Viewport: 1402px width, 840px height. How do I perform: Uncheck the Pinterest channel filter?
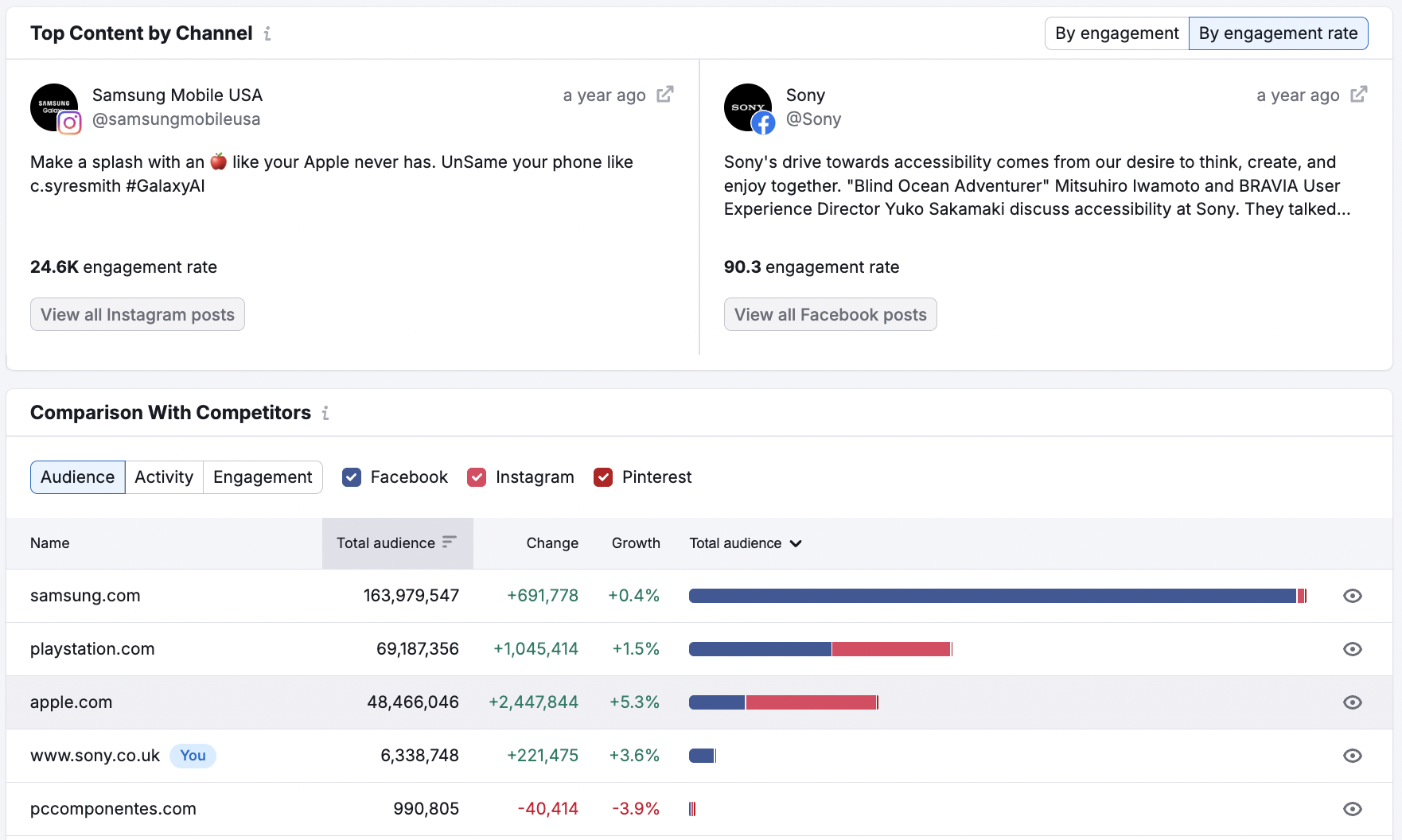pyautogui.click(x=603, y=476)
